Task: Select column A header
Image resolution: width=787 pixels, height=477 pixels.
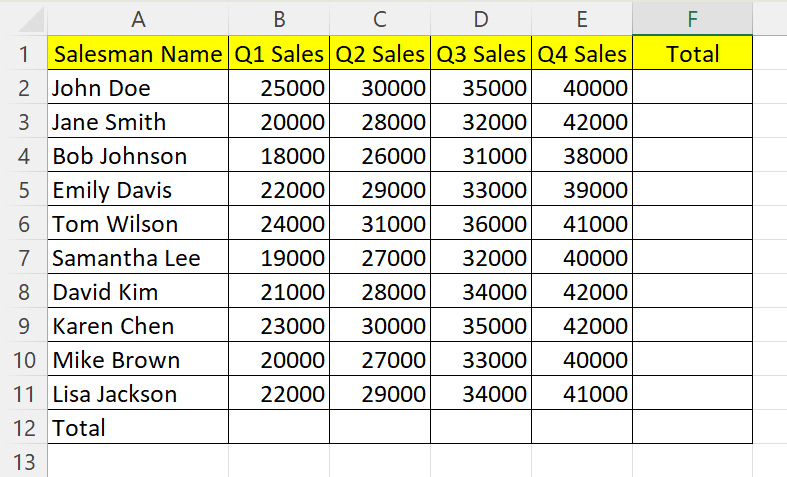Action: (x=138, y=18)
